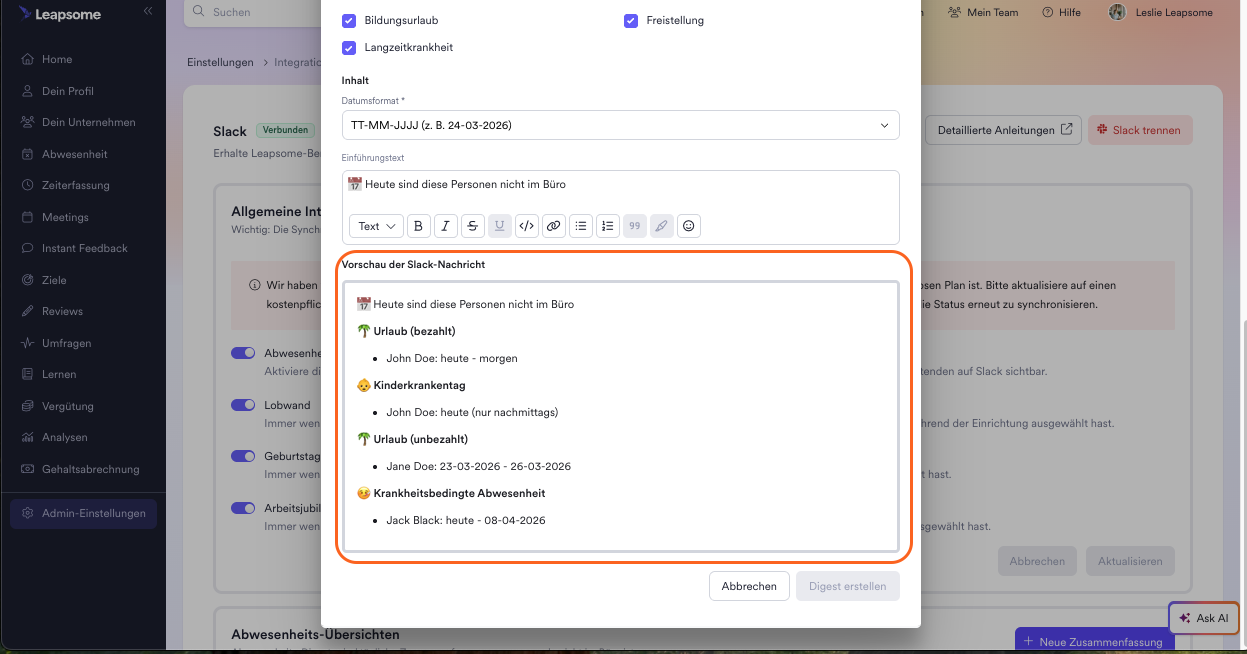
Task: Open the Ask AI assistant
Action: (x=1204, y=618)
